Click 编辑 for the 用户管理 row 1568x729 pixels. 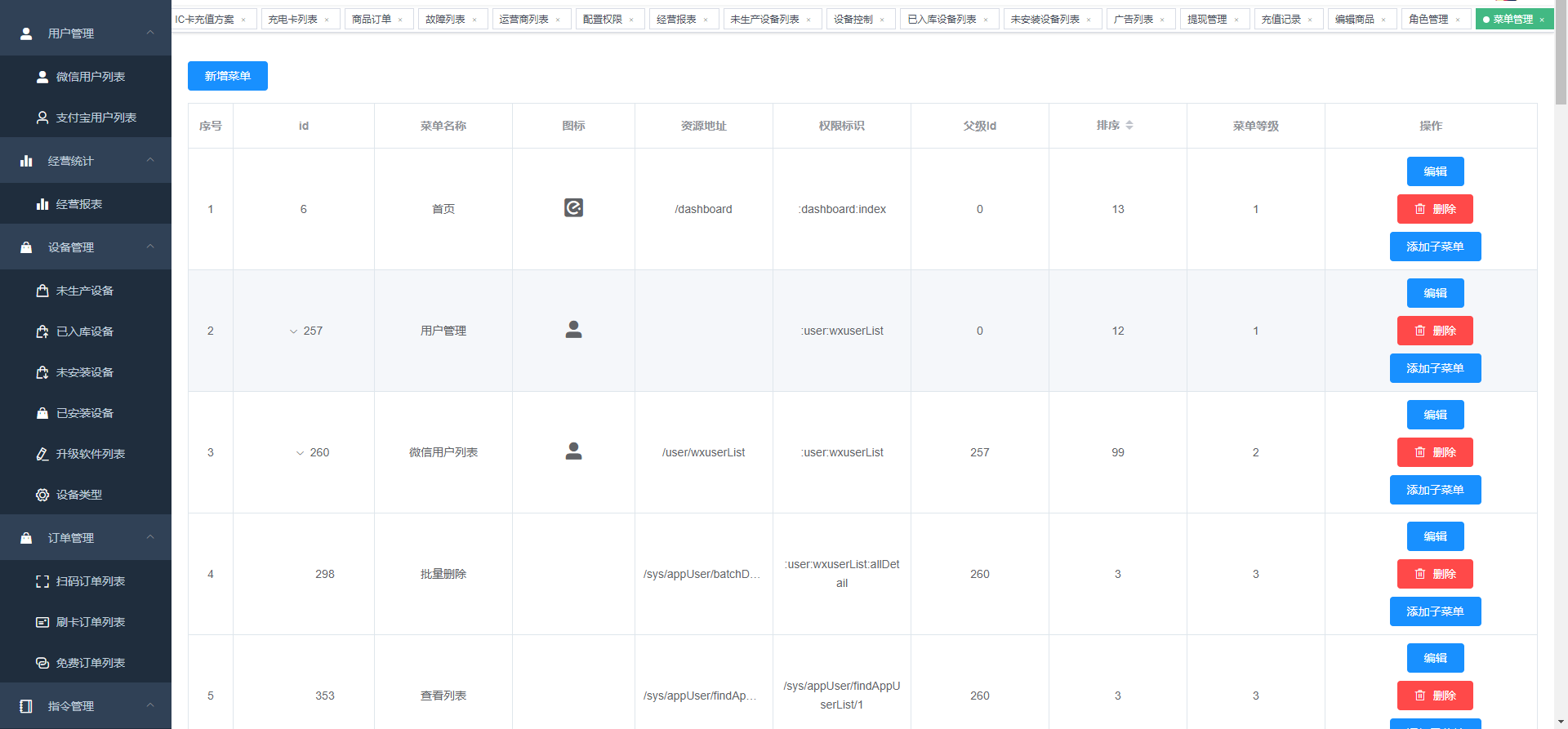pyautogui.click(x=1435, y=293)
